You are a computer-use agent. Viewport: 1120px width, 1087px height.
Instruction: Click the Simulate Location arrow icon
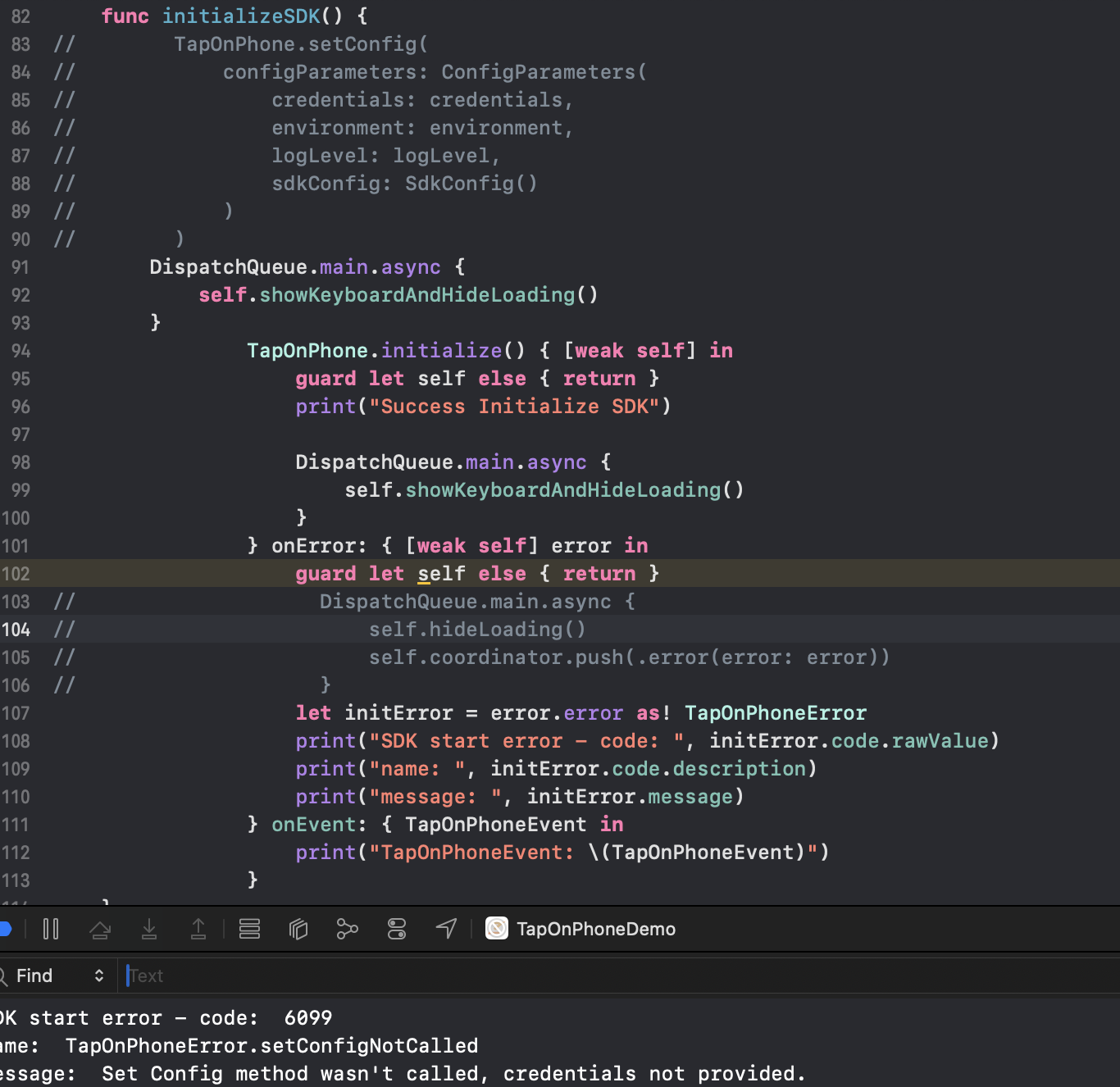(446, 929)
